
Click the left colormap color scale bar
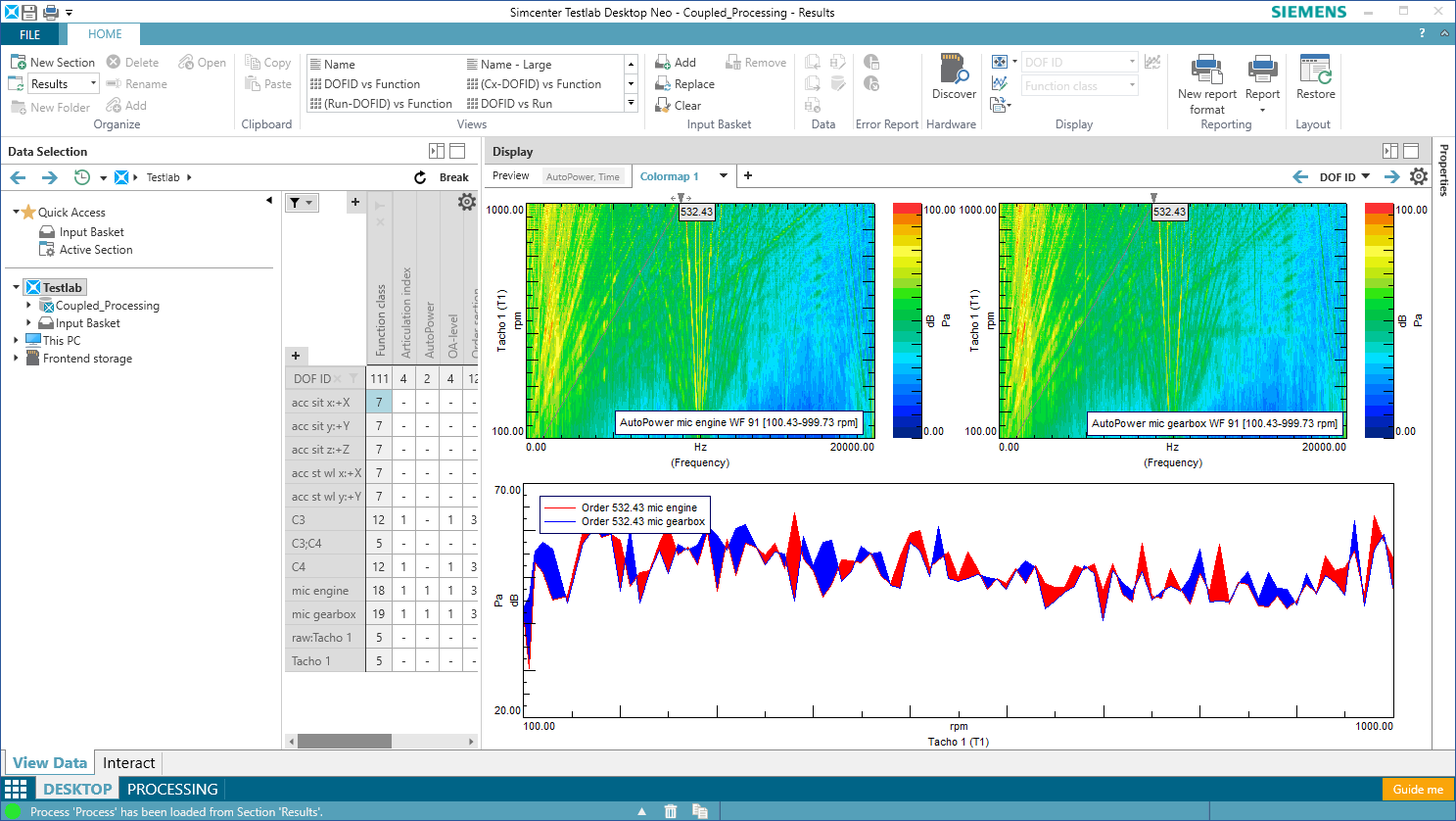tap(908, 320)
